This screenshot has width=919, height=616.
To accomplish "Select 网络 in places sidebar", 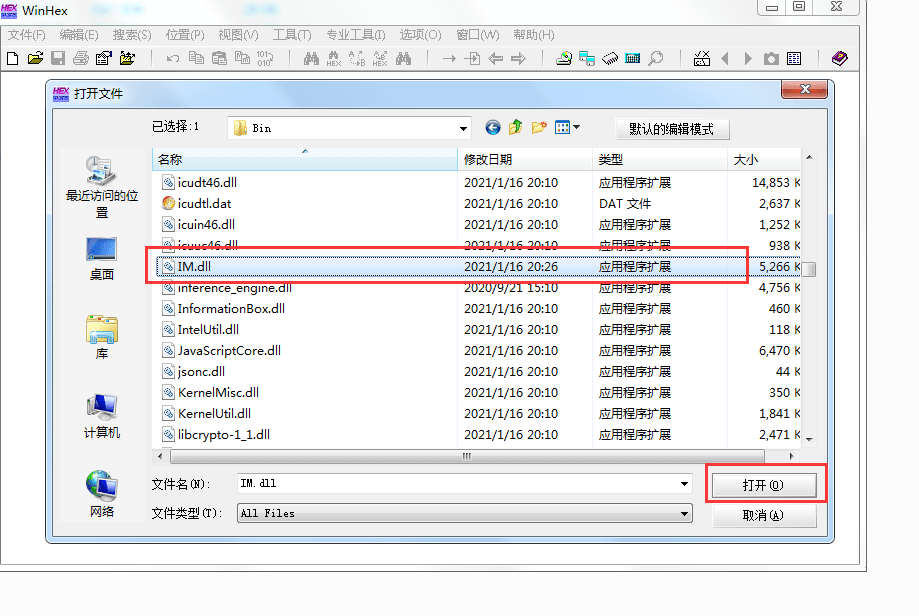I will click(101, 494).
